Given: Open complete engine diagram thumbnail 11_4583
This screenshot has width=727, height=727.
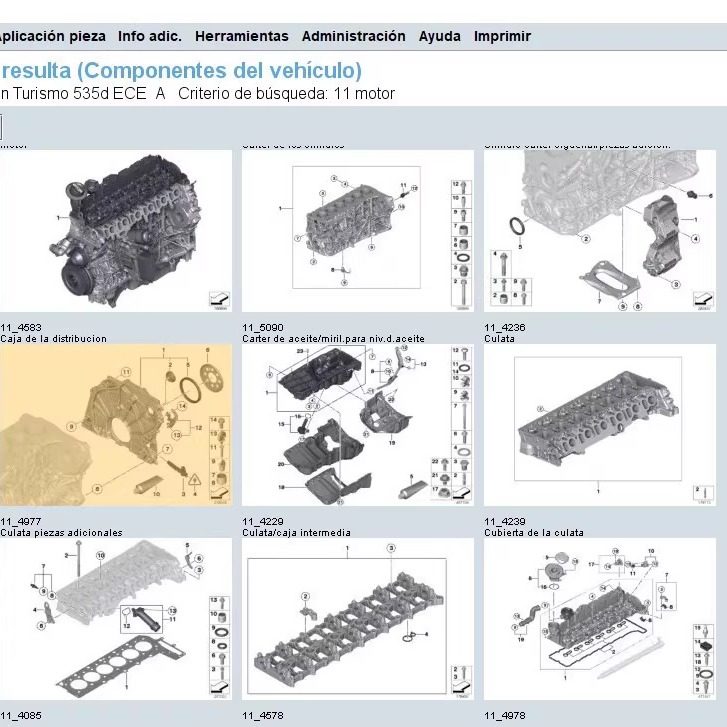Looking at the screenshot, I should pos(116,230).
